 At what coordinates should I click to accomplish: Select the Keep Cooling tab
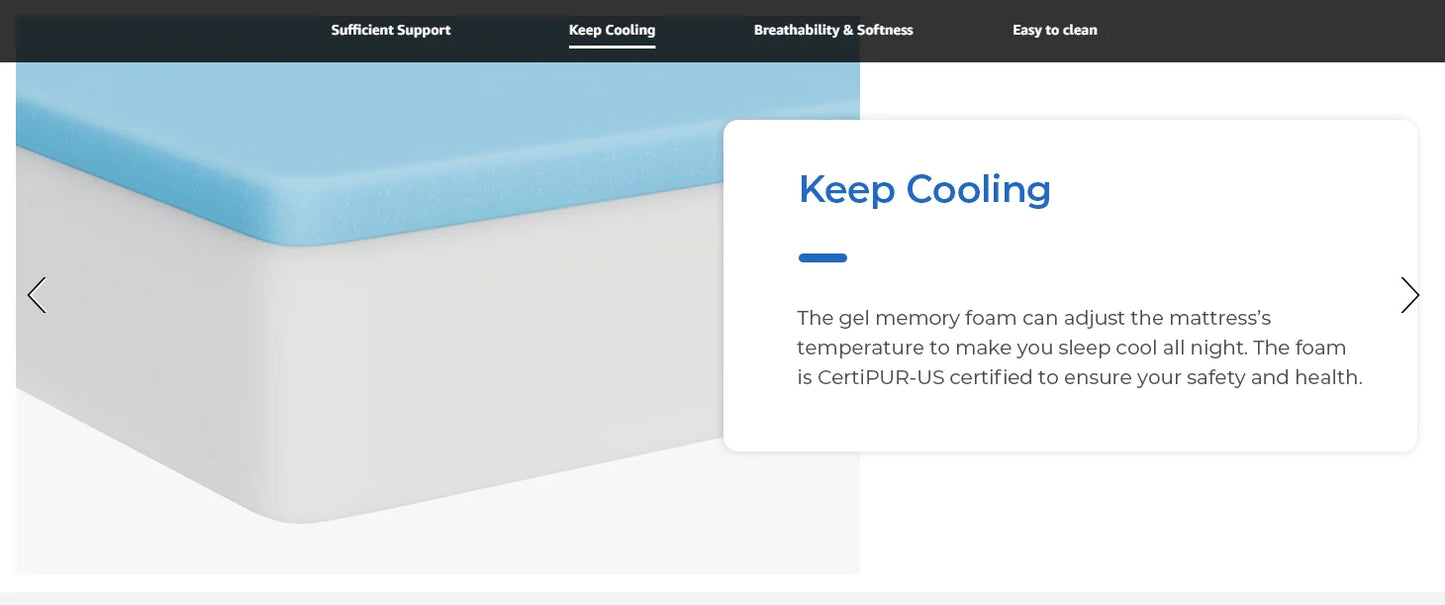coord(612,30)
